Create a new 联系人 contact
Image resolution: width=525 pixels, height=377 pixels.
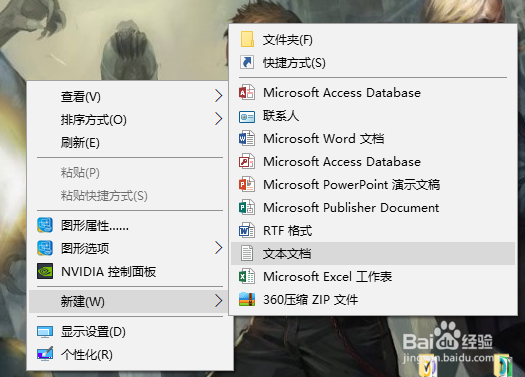tap(373, 116)
